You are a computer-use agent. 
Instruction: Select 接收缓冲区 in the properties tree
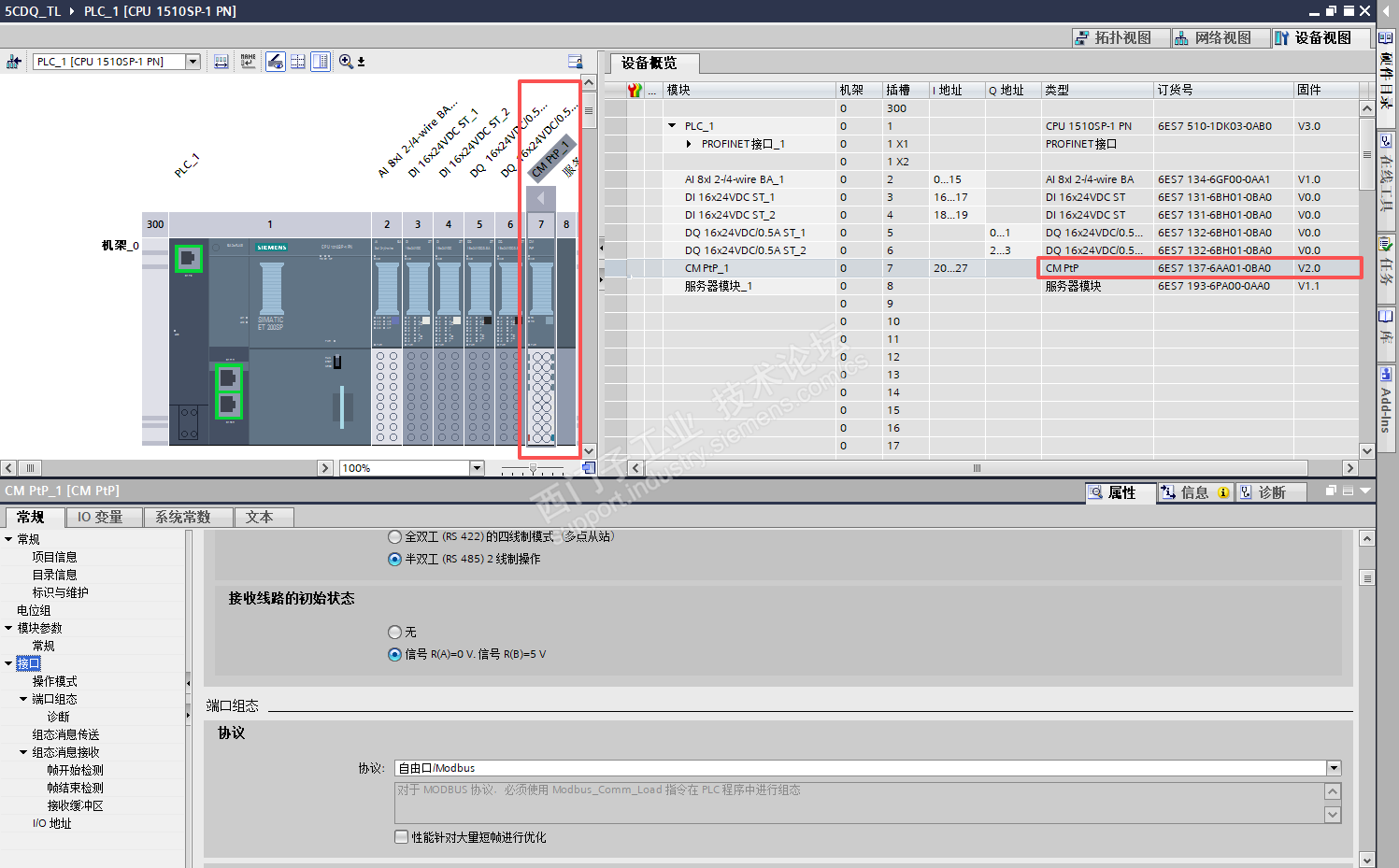(x=76, y=805)
